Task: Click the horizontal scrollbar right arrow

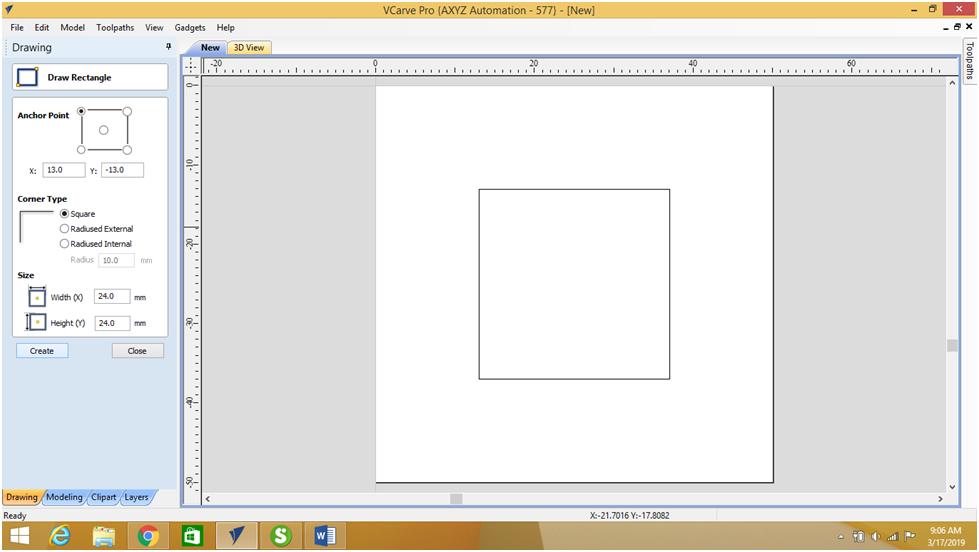Action: coord(940,499)
